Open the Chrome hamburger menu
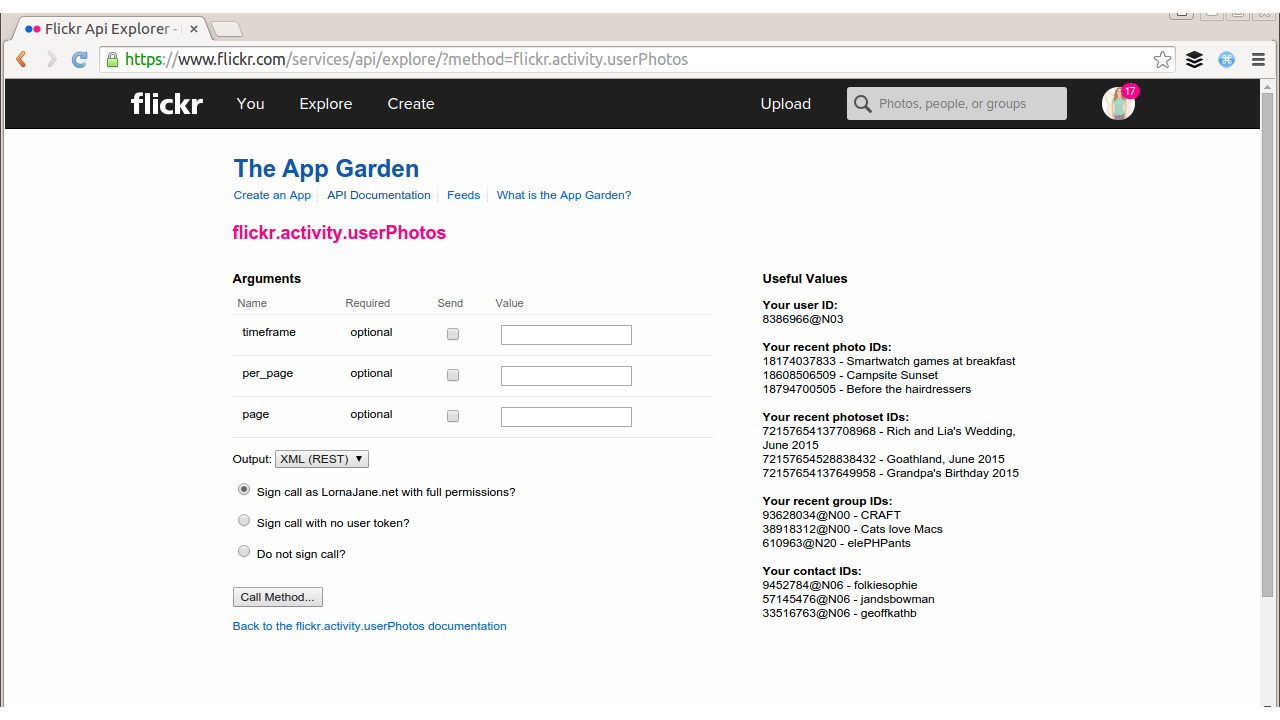 click(1258, 60)
